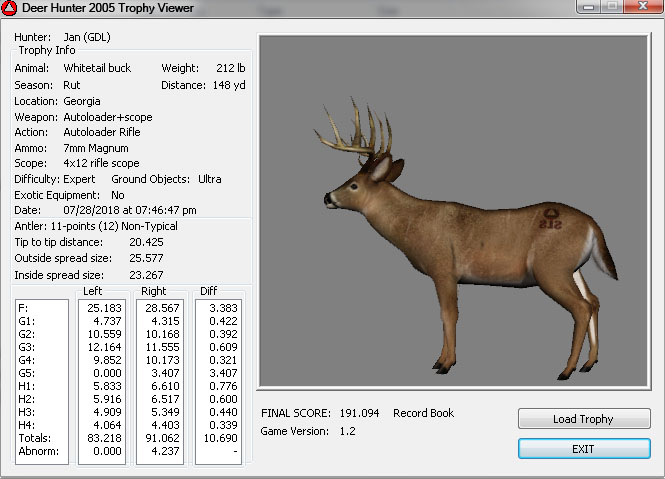The height and width of the screenshot is (479, 665).
Task: Click the Load Trophy button
Action: coord(584,419)
